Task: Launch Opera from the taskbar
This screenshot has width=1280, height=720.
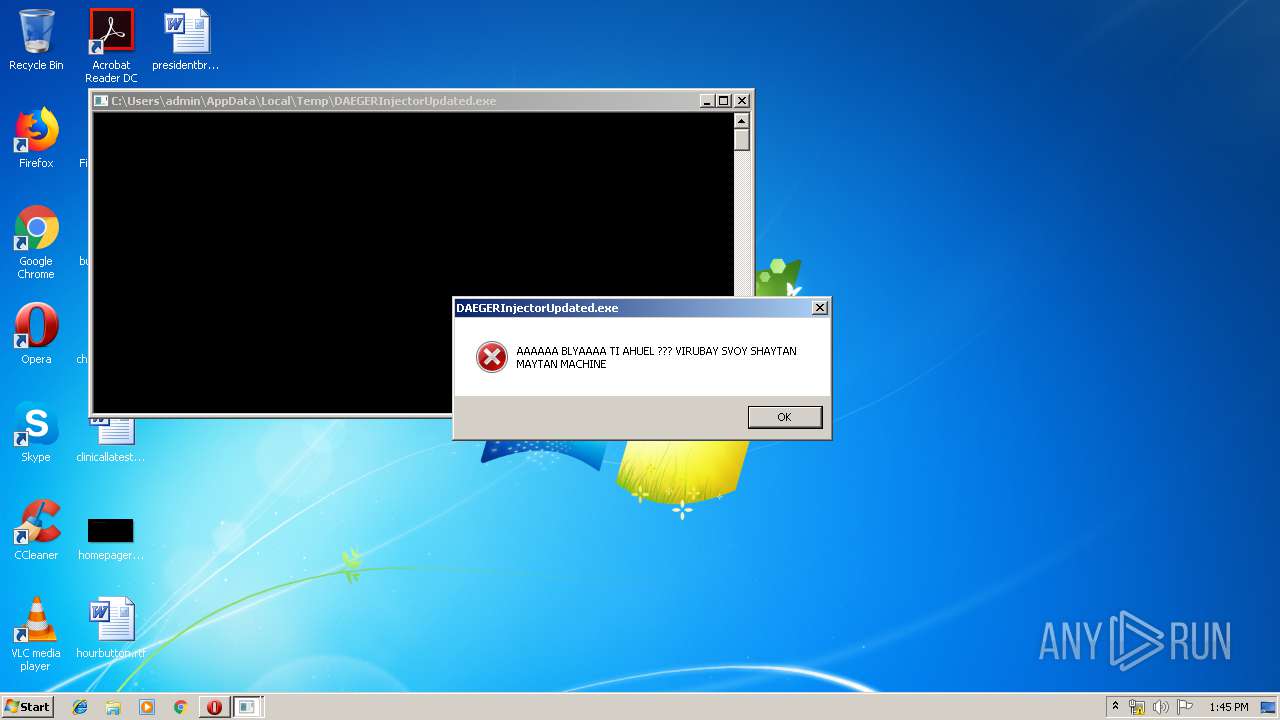Action: click(x=214, y=707)
